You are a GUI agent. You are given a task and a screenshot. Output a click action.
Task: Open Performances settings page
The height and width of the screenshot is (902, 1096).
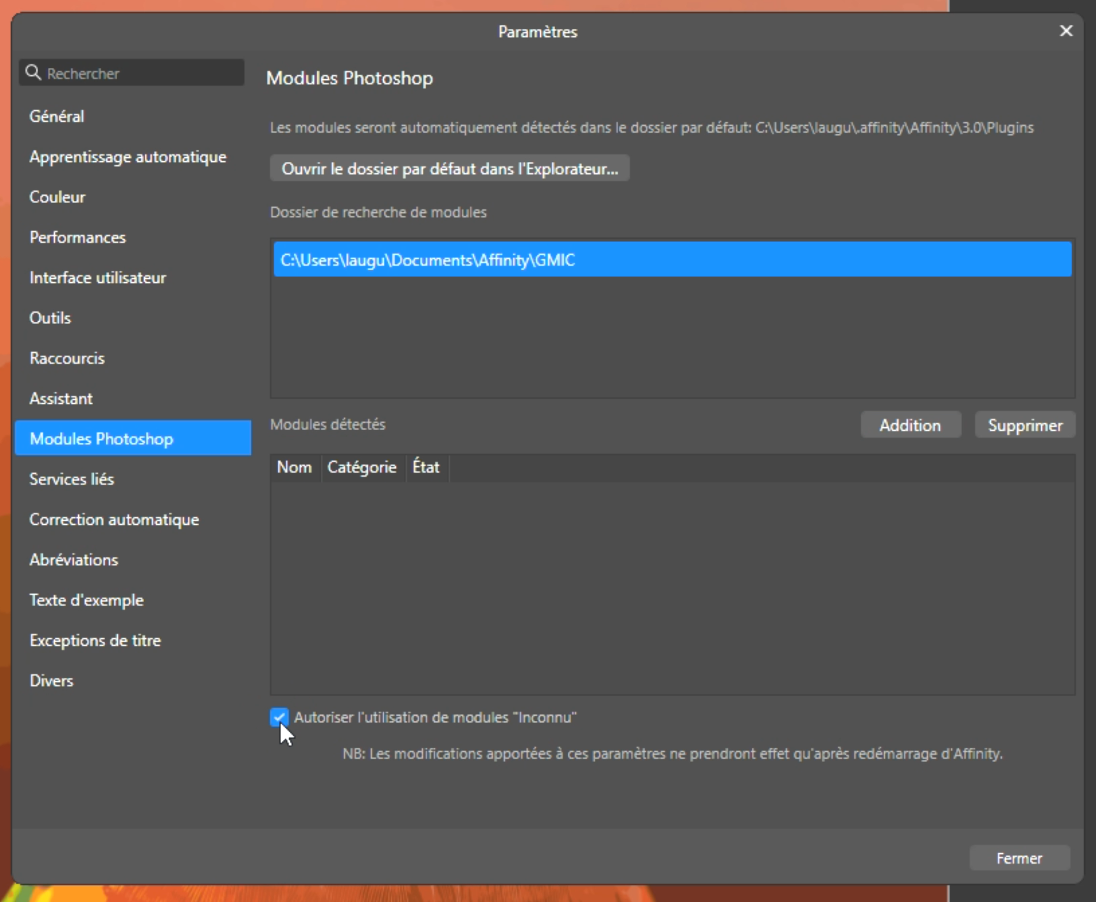78,237
